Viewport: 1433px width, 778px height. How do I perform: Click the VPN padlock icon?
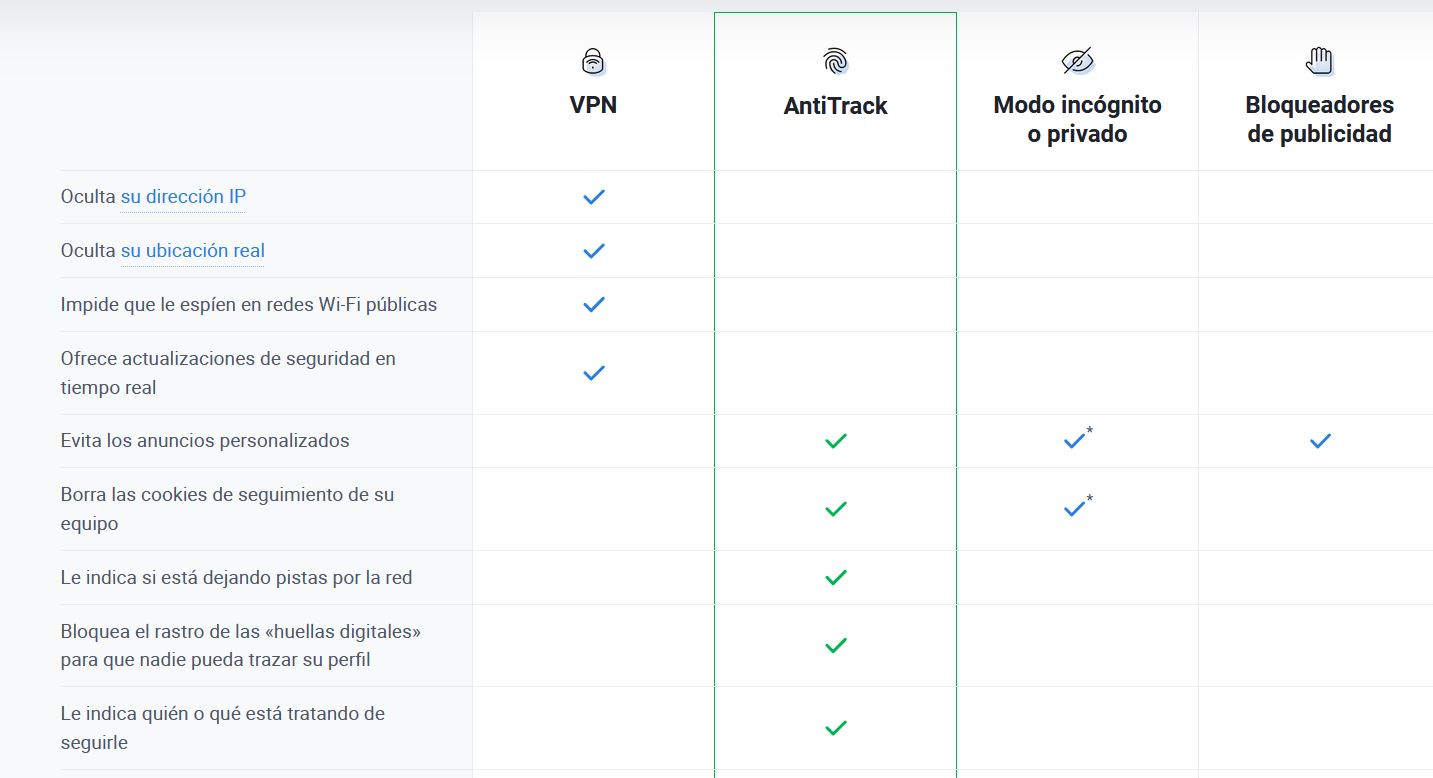[x=593, y=62]
